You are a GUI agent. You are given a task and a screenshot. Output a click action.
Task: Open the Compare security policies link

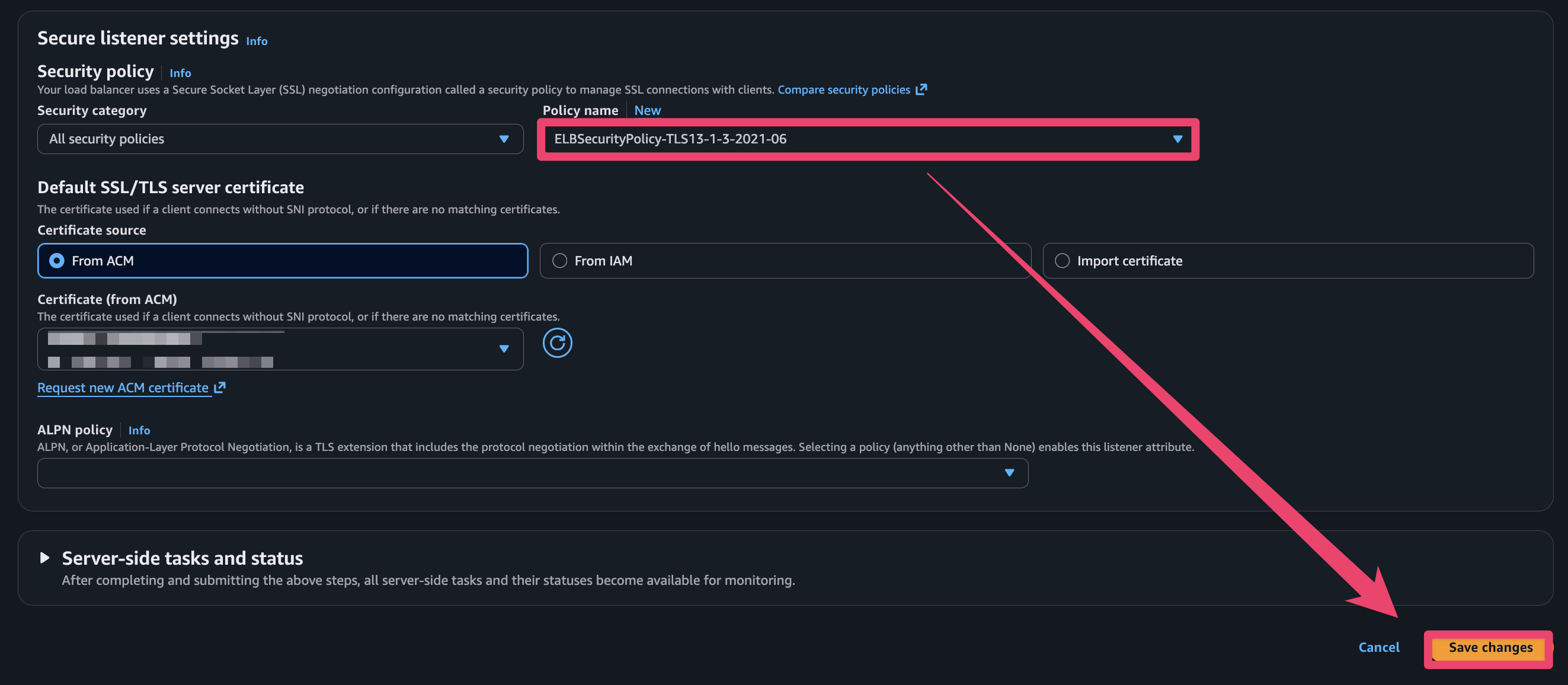click(843, 89)
